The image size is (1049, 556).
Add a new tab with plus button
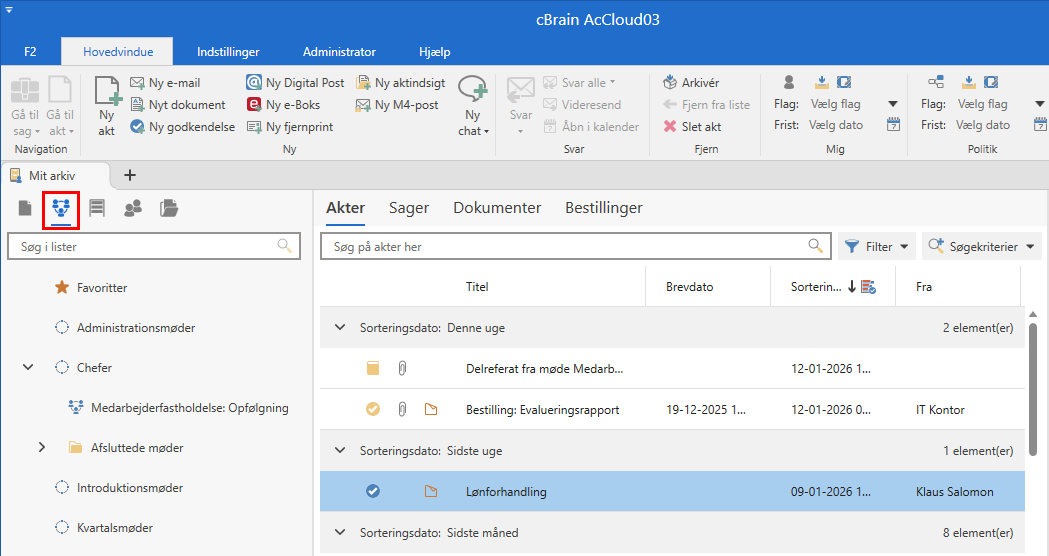click(x=130, y=175)
